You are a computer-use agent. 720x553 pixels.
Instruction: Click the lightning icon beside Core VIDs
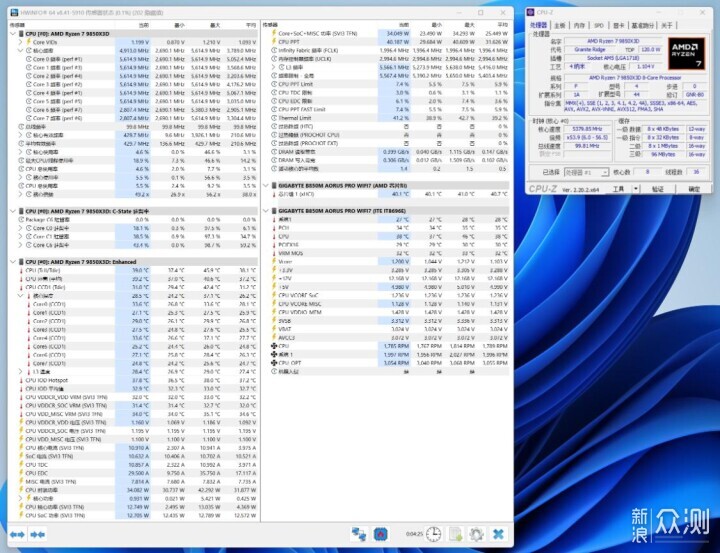point(28,42)
